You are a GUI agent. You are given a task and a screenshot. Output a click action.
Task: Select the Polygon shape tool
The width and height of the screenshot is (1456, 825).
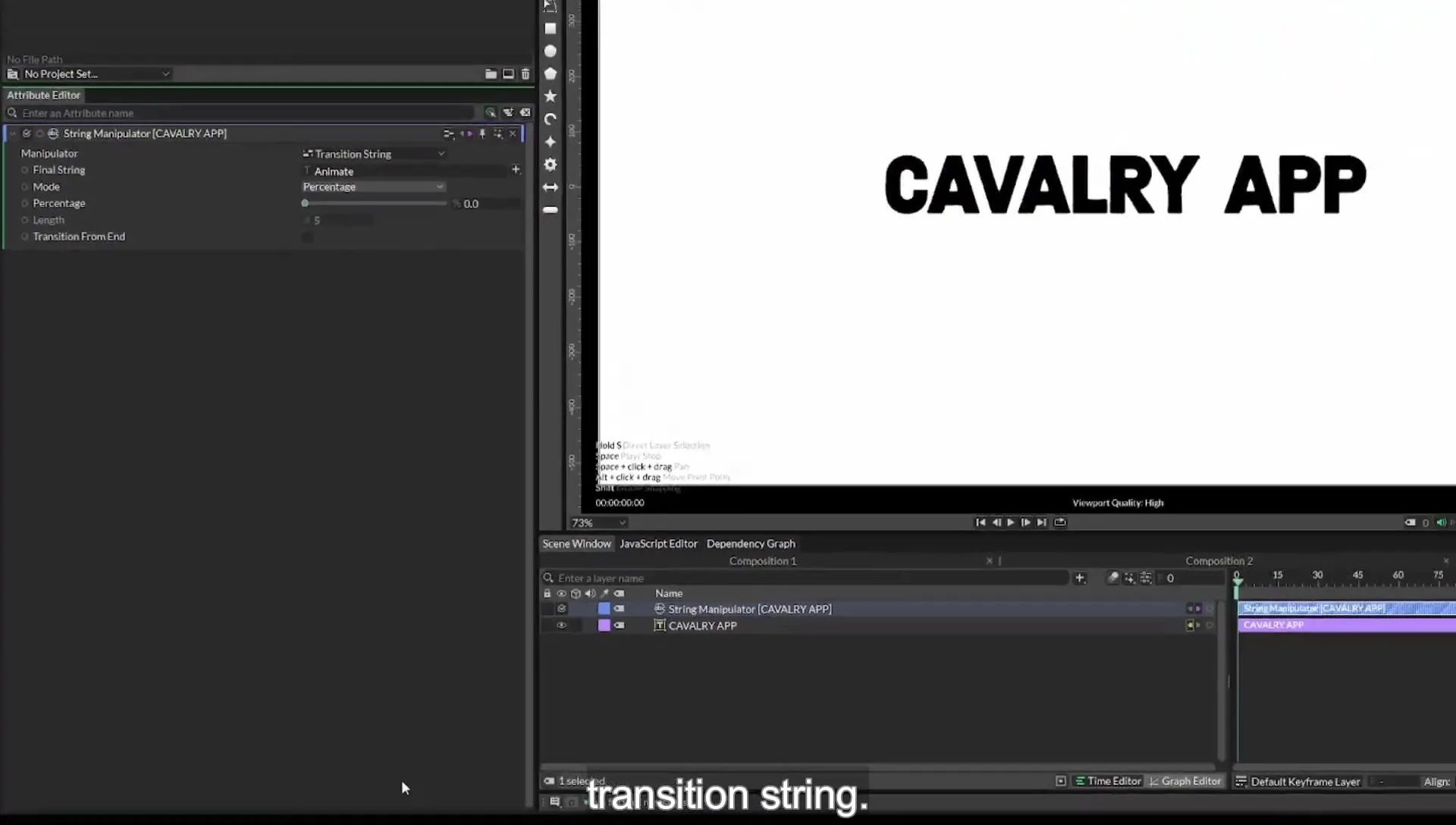coord(551,74)
